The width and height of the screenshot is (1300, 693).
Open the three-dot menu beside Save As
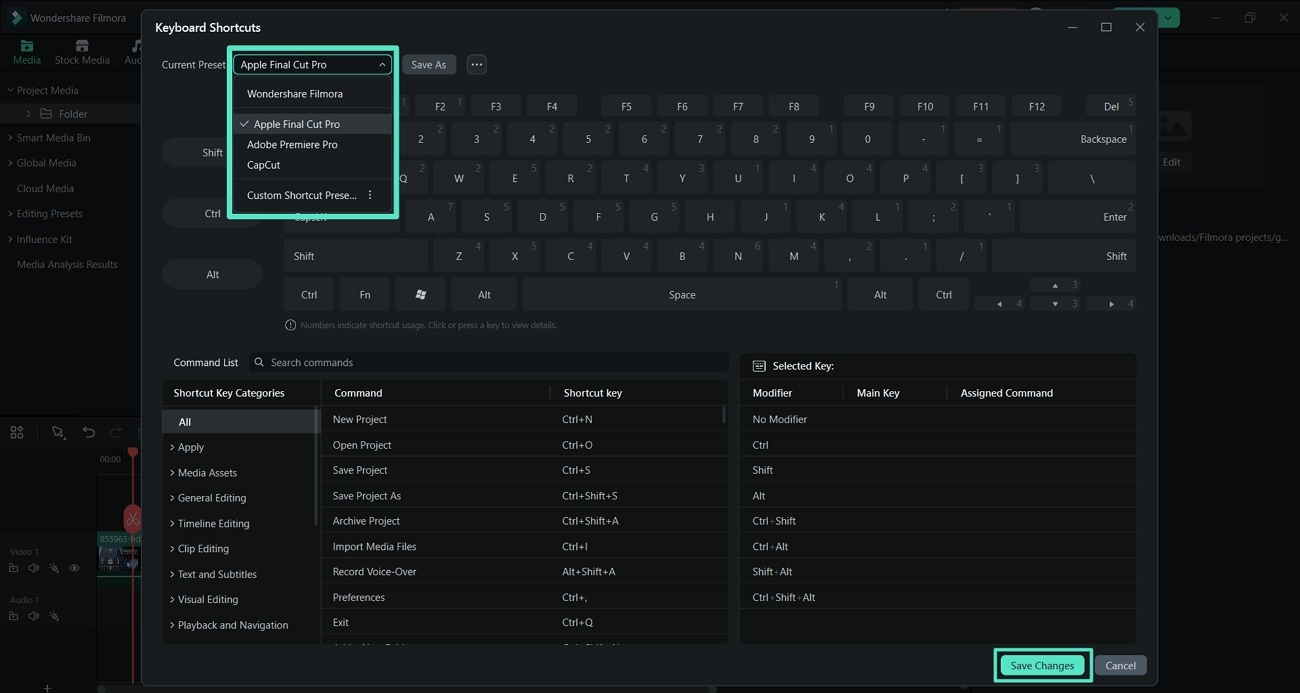pyautogui.click(x=476, y=64)
